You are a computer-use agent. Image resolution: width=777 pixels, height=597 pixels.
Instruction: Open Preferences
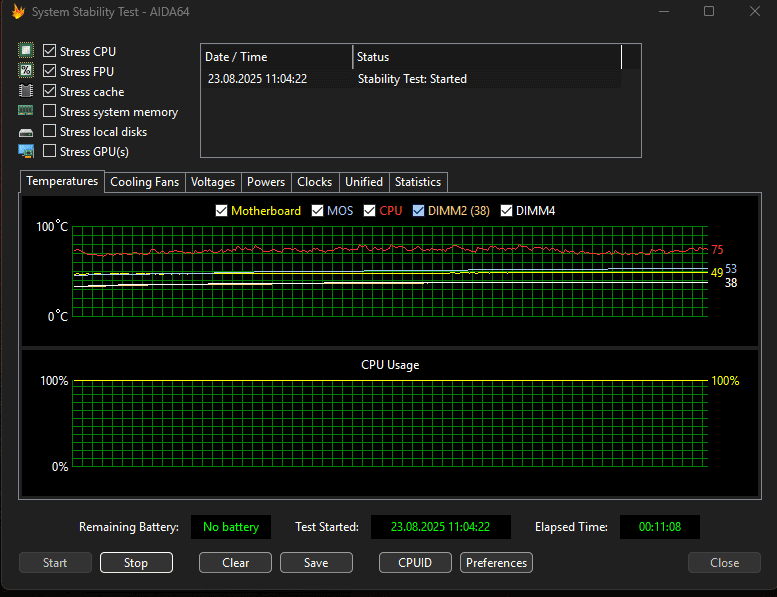pyautogui.click(x=496, y=563)
